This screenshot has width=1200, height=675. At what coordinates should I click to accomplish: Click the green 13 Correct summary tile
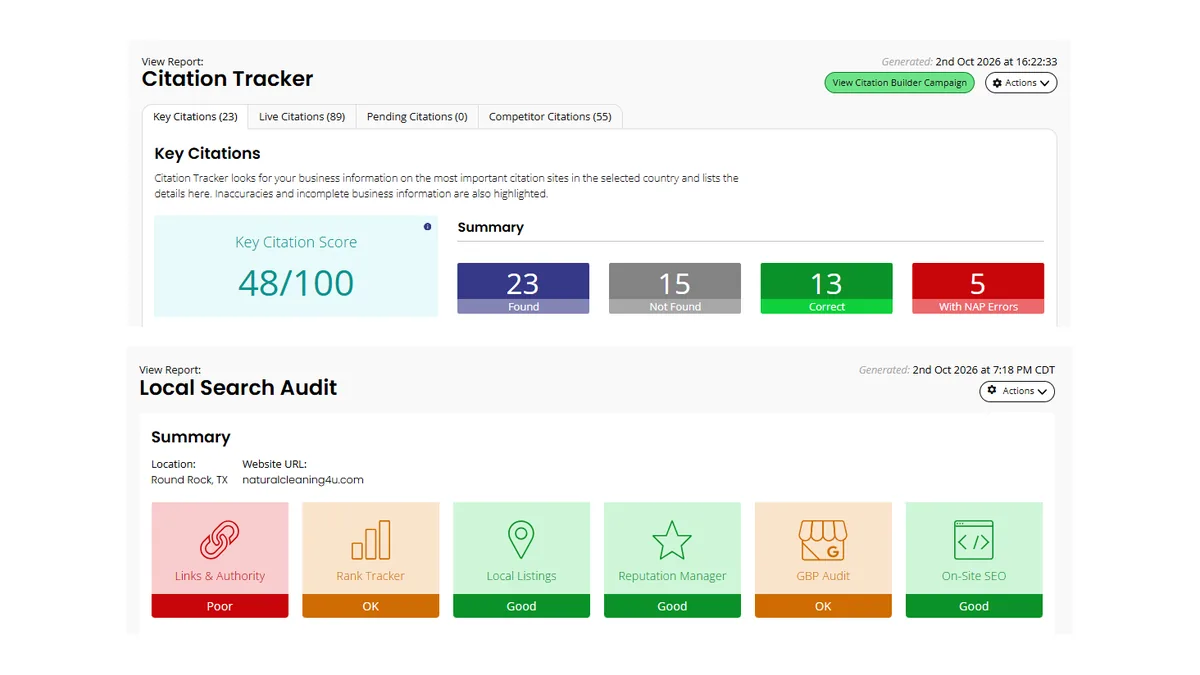[826, 289]
